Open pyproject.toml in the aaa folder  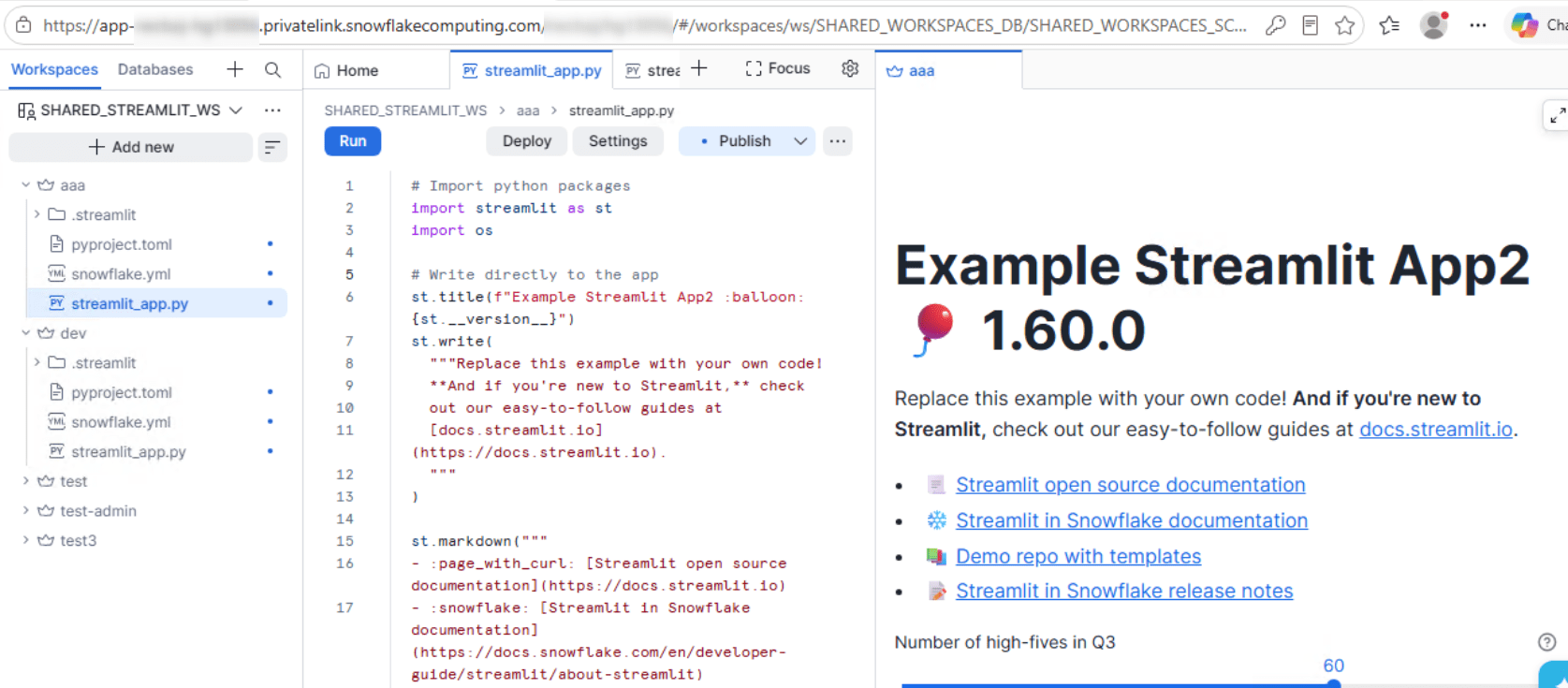click(122, 244)
